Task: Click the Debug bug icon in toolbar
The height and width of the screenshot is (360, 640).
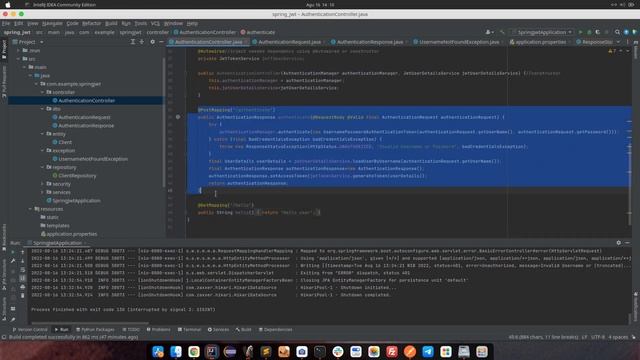Action: pos(589,32)
